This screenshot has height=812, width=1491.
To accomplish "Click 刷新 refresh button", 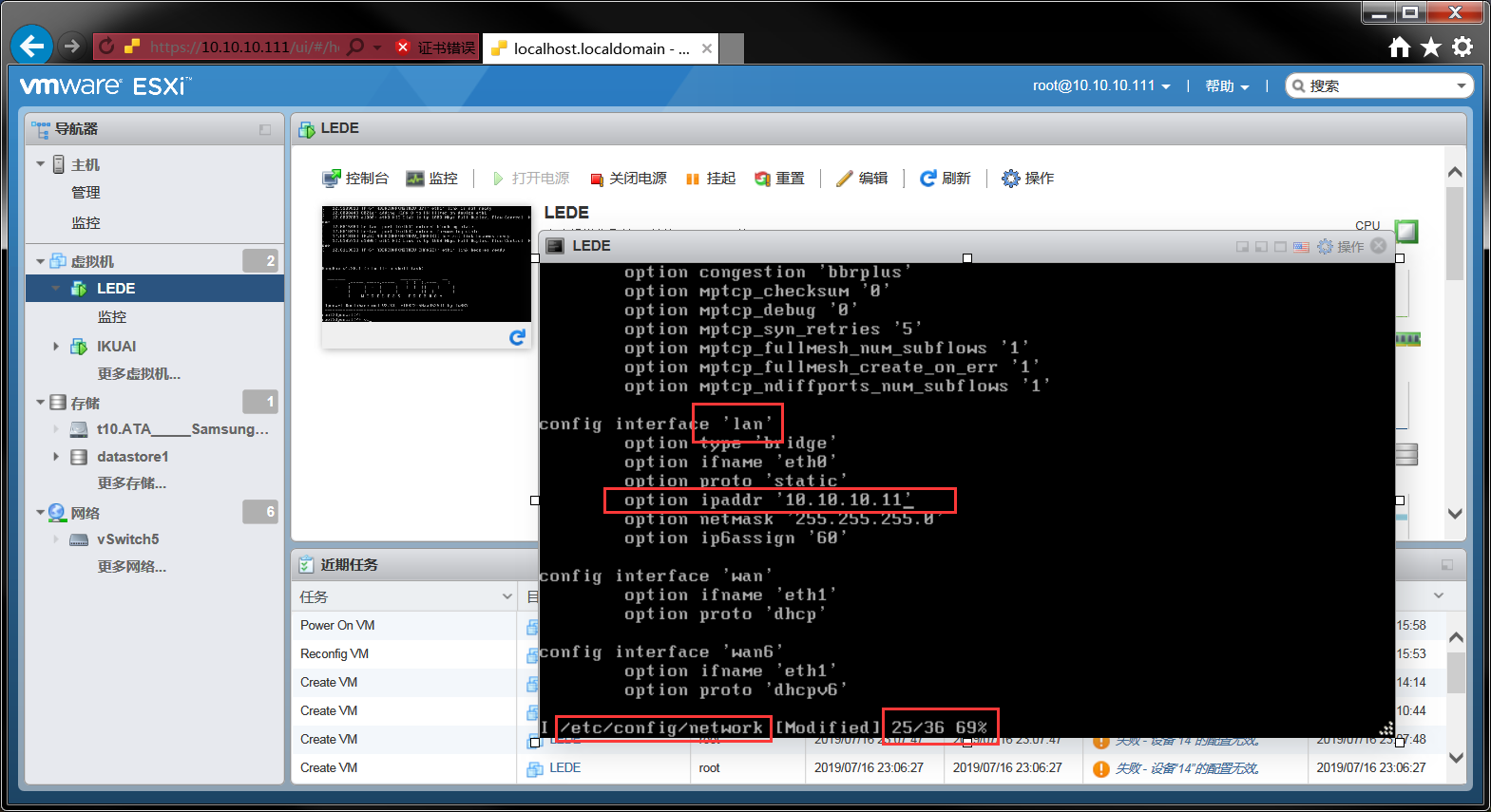I will [x=945, y=179].
